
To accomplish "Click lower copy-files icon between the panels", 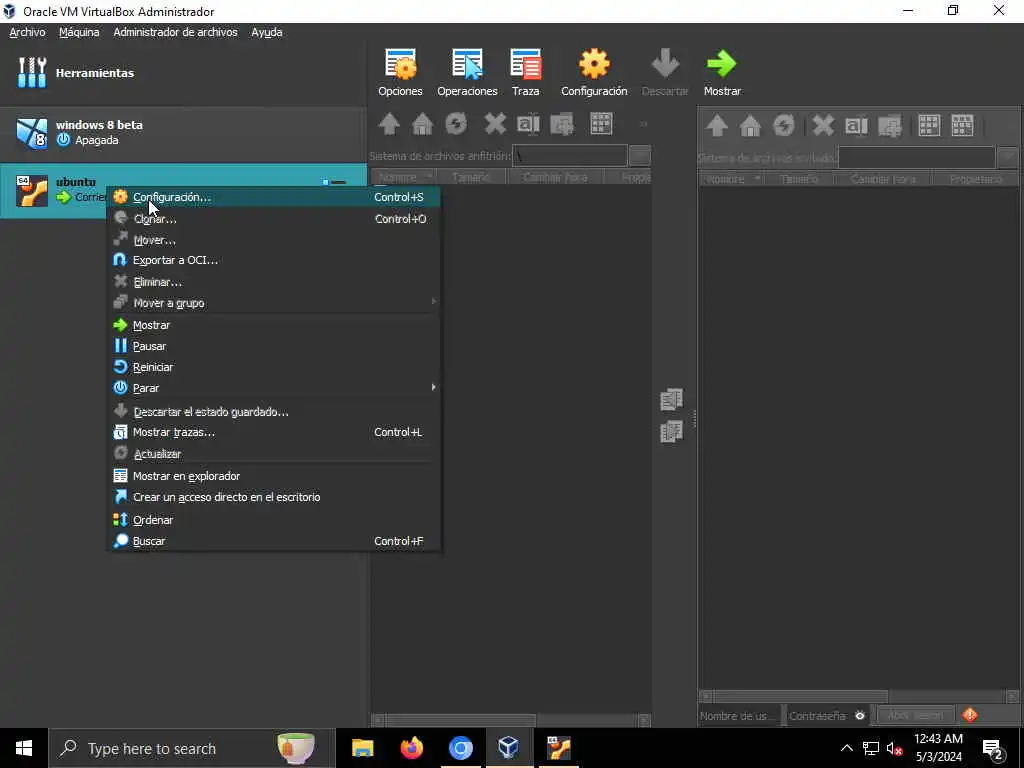I will [x=671, y=432].
